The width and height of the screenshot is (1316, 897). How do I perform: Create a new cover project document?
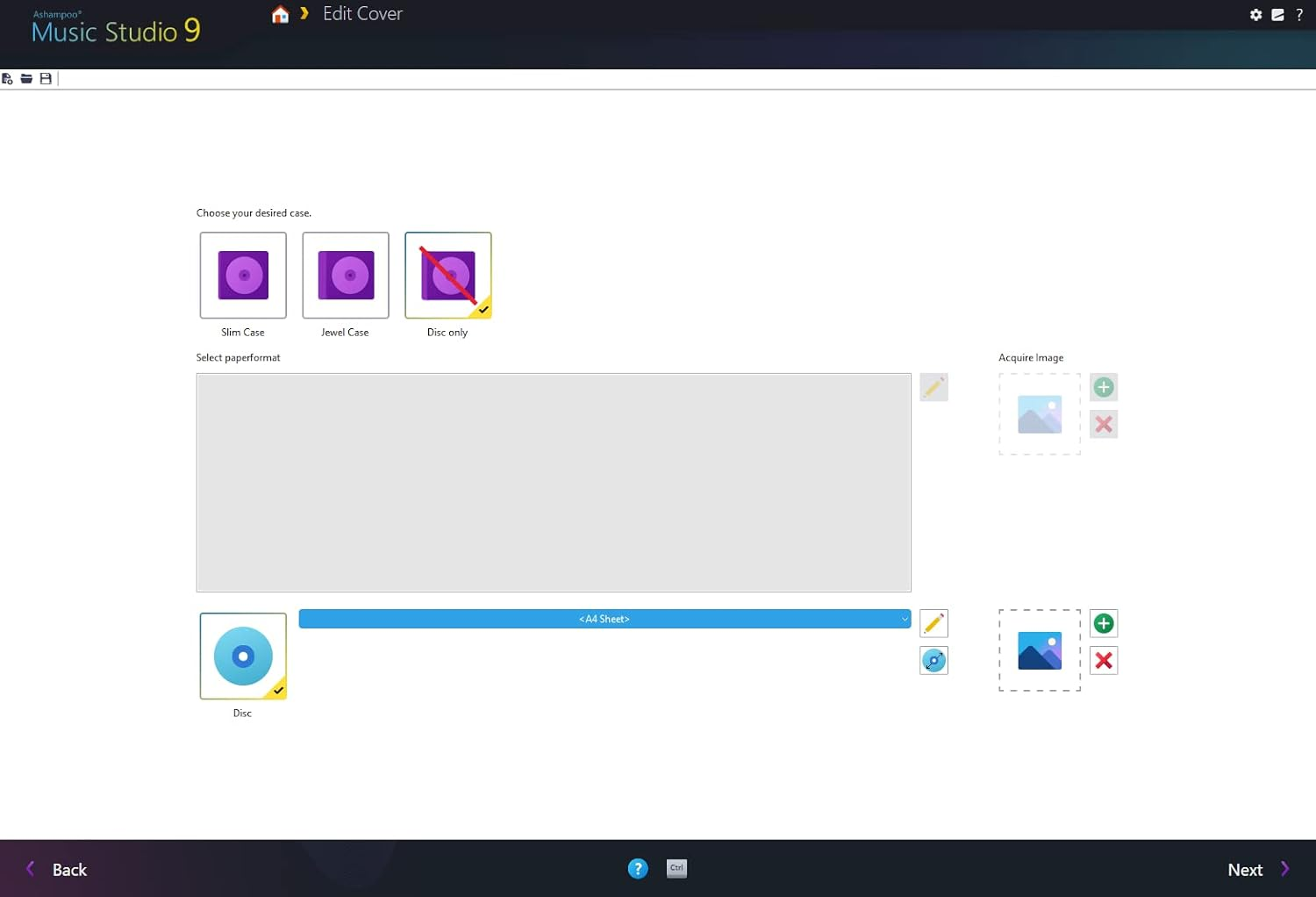pos(7,78)
